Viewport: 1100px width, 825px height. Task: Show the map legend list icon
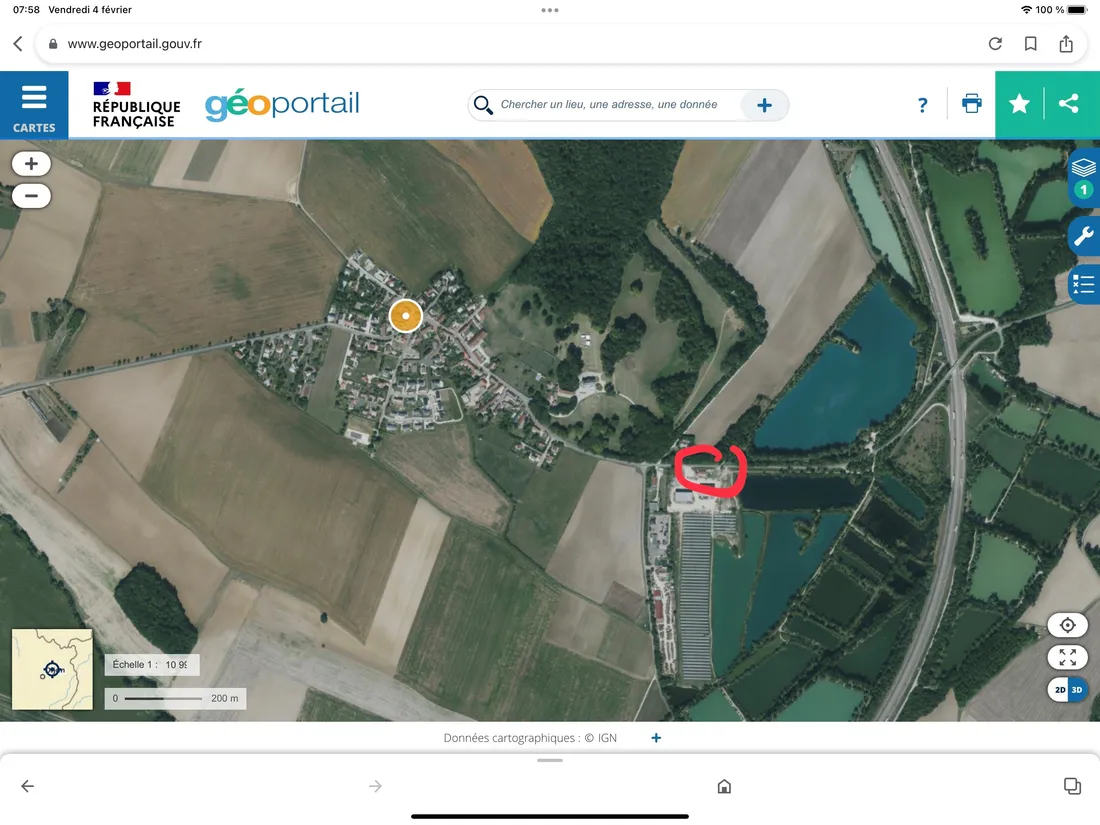(x=1083, y=285)
